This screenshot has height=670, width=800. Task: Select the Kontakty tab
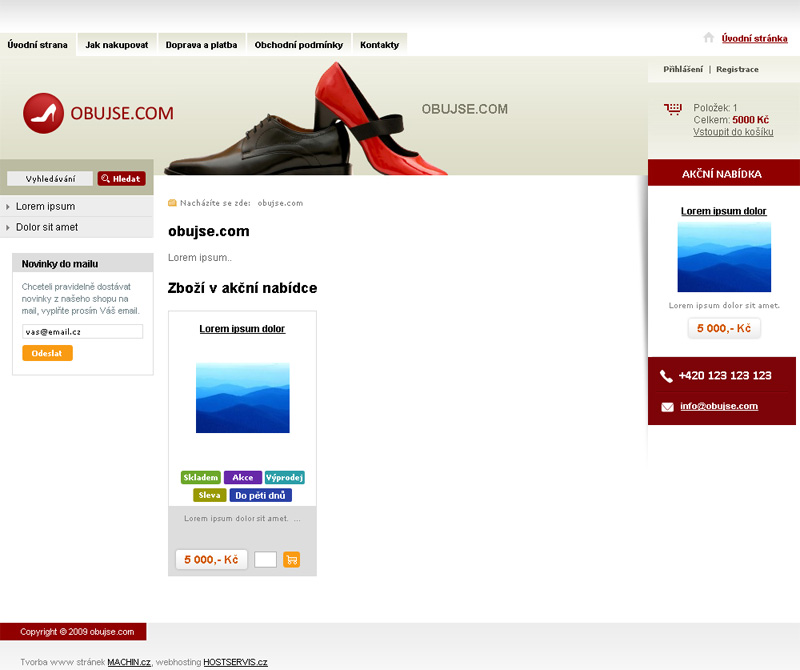click(x=380, y=45)
